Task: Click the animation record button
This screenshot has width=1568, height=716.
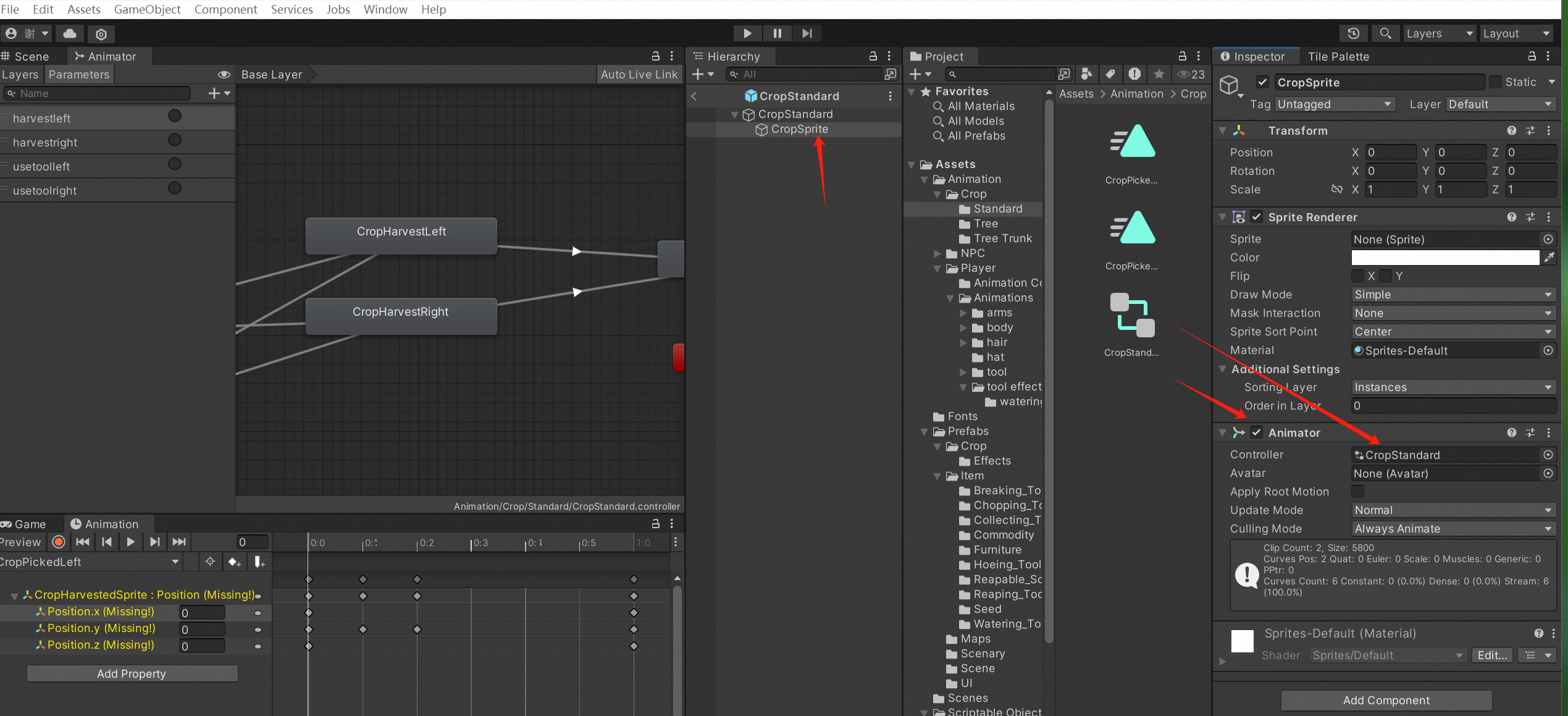Action: [59, 542]
